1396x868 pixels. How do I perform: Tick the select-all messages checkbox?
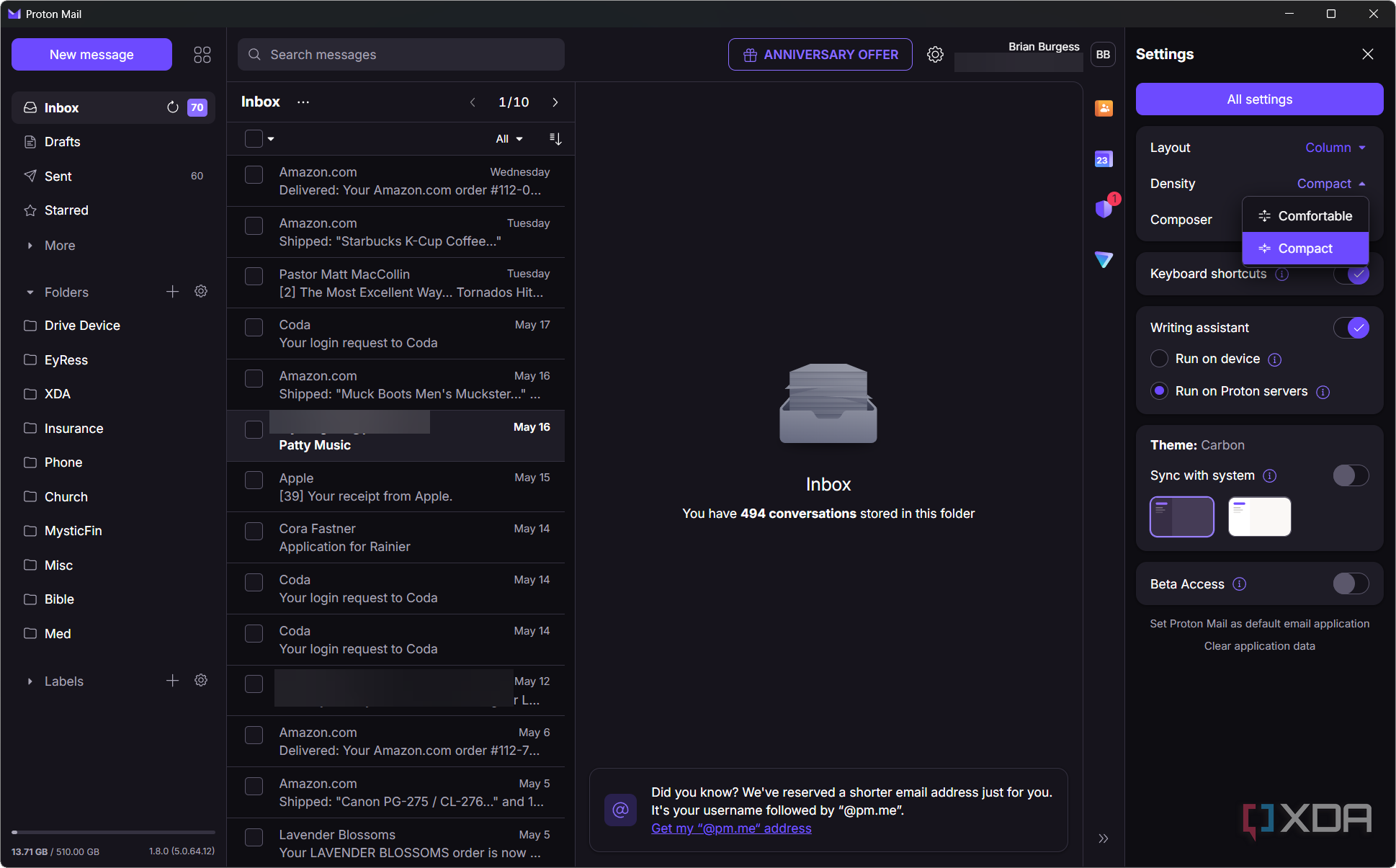(254, 139)
